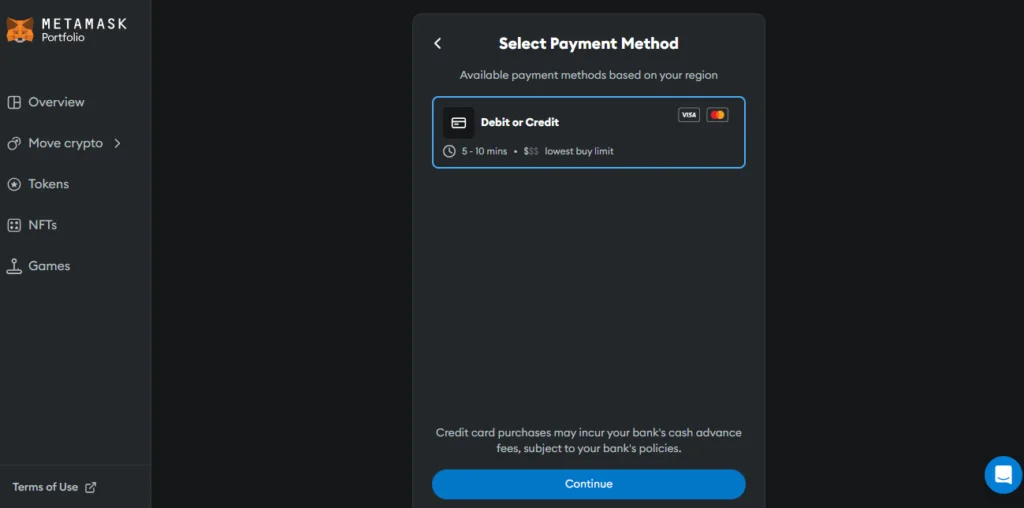Click the Continue button

tap(588, 484)
